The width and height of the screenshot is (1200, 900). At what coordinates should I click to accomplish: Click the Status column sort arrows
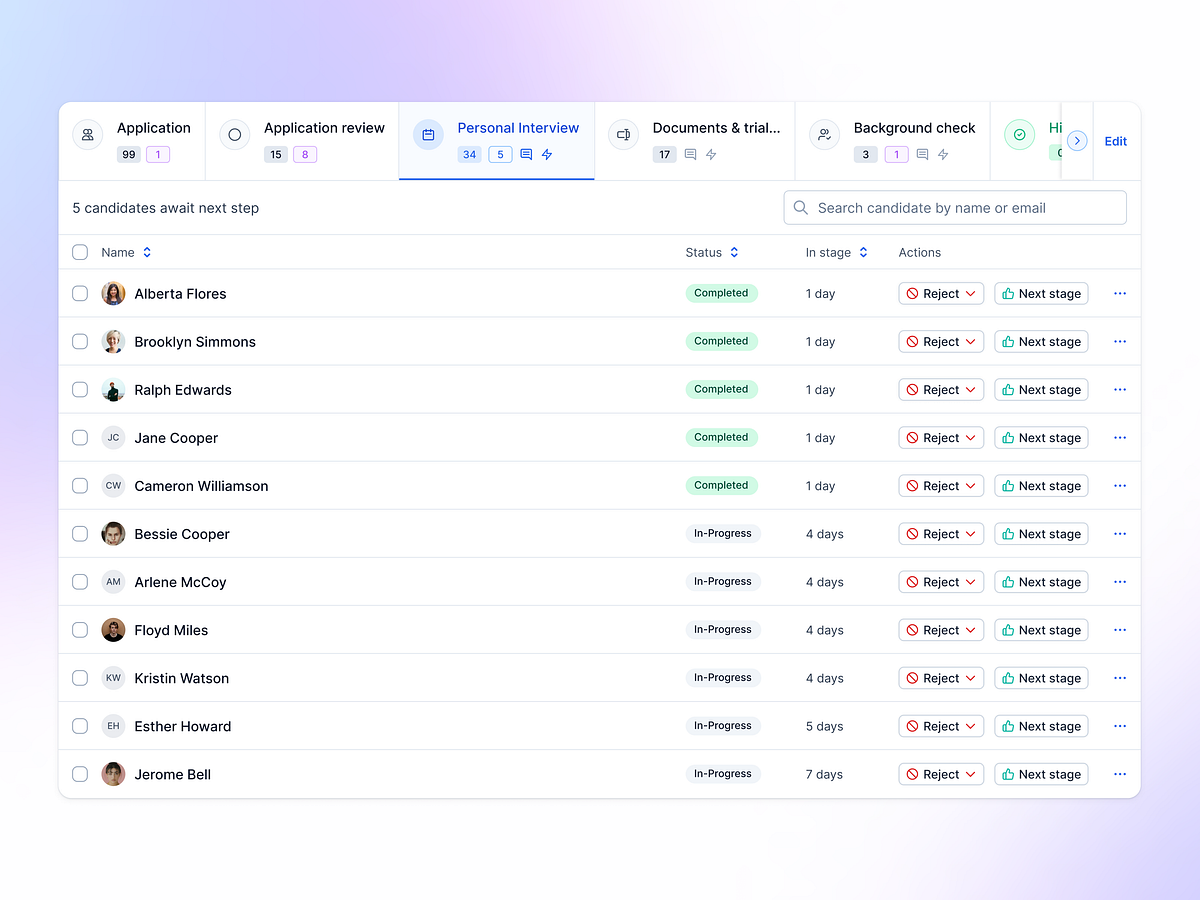(735, 252)
